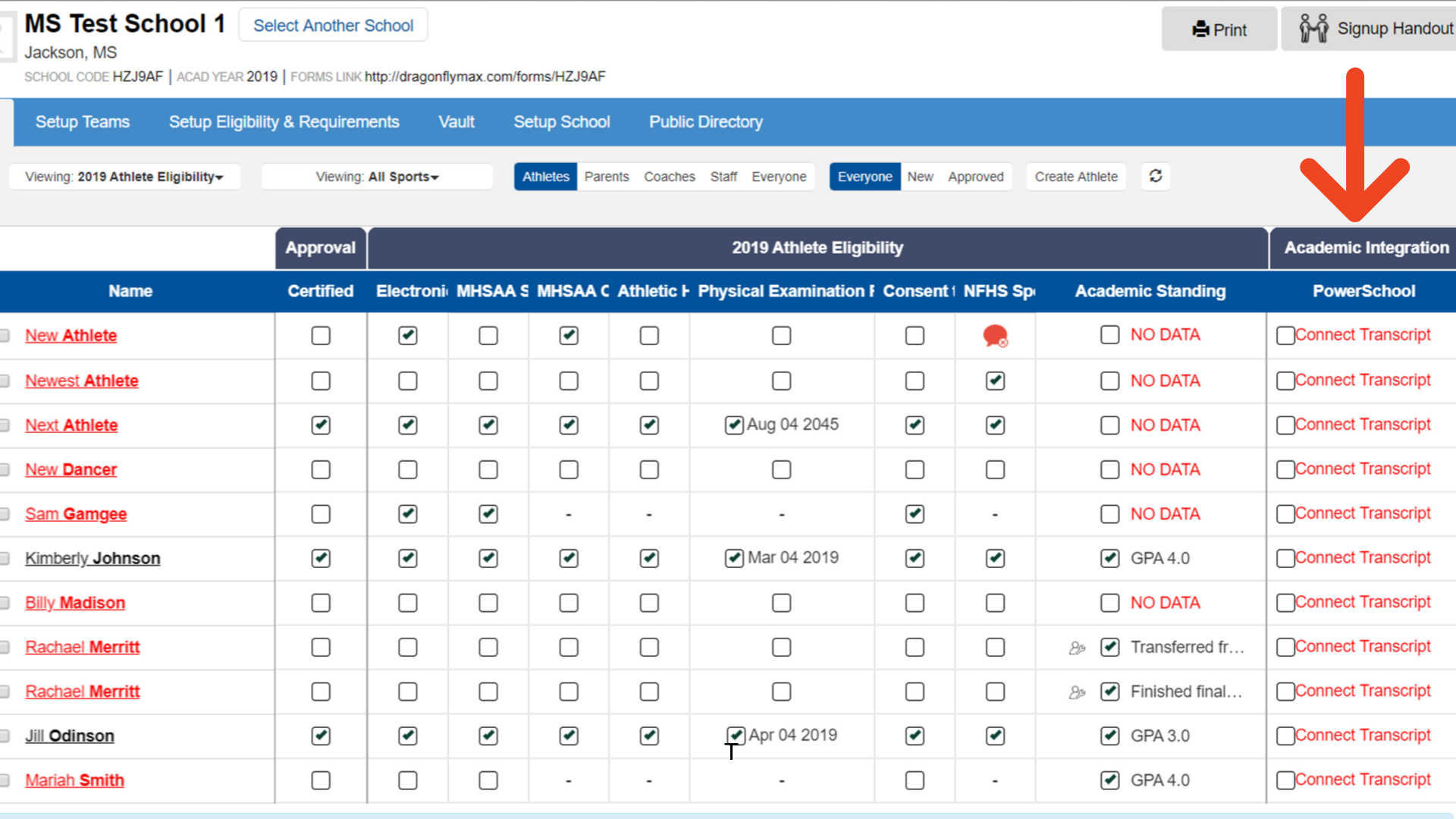Click the family icon on Signup Handout
1456x819 pixels.
(x=1313, y=29)
